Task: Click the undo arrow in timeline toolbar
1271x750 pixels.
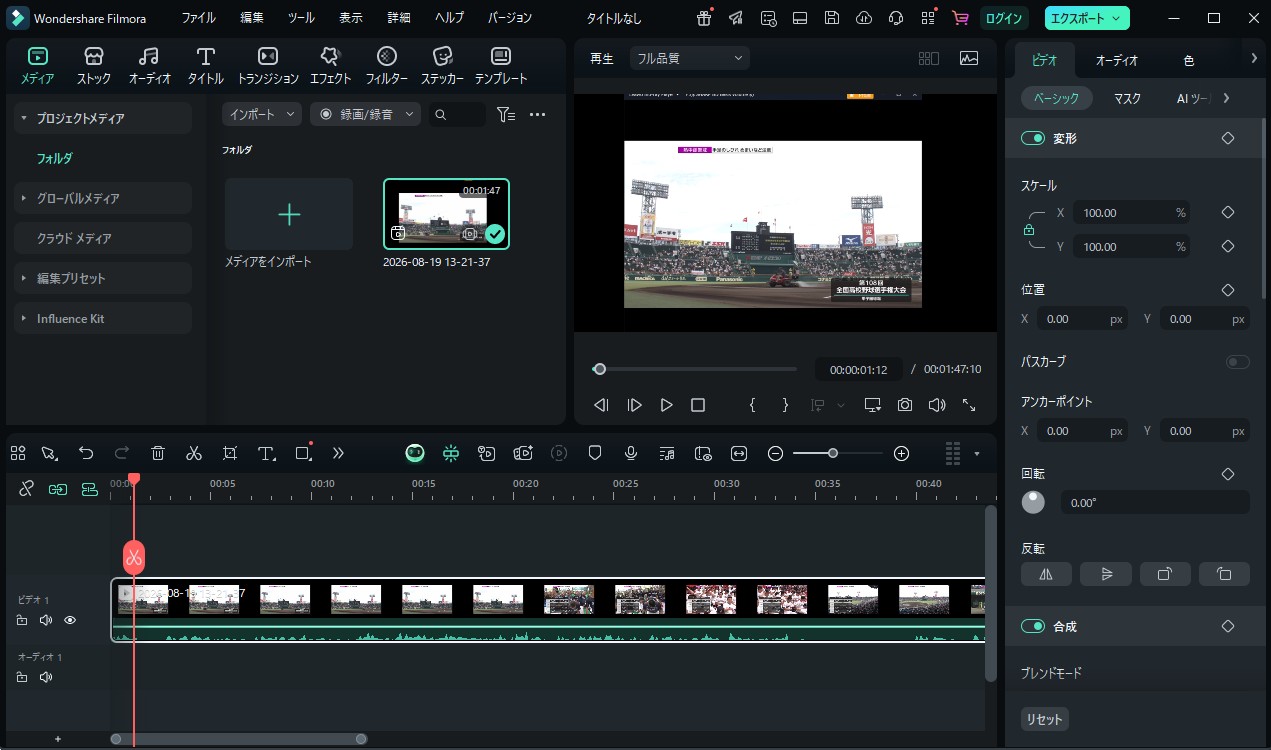Action: [x=86, y=453]
